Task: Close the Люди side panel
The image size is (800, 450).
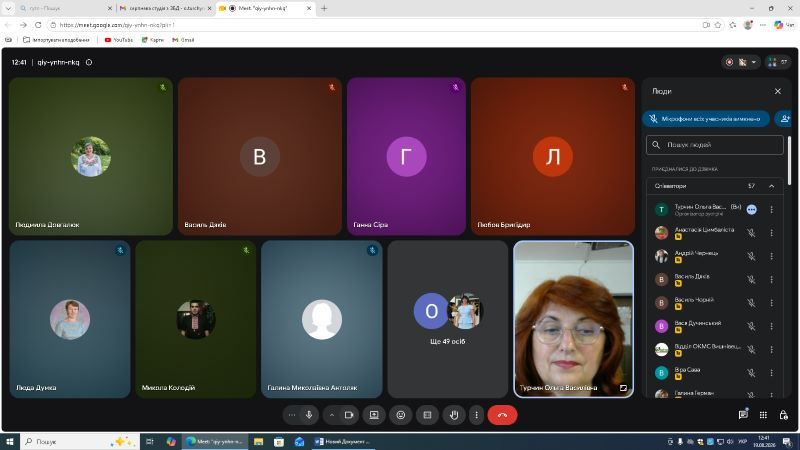Action: [x=778, y=91]
